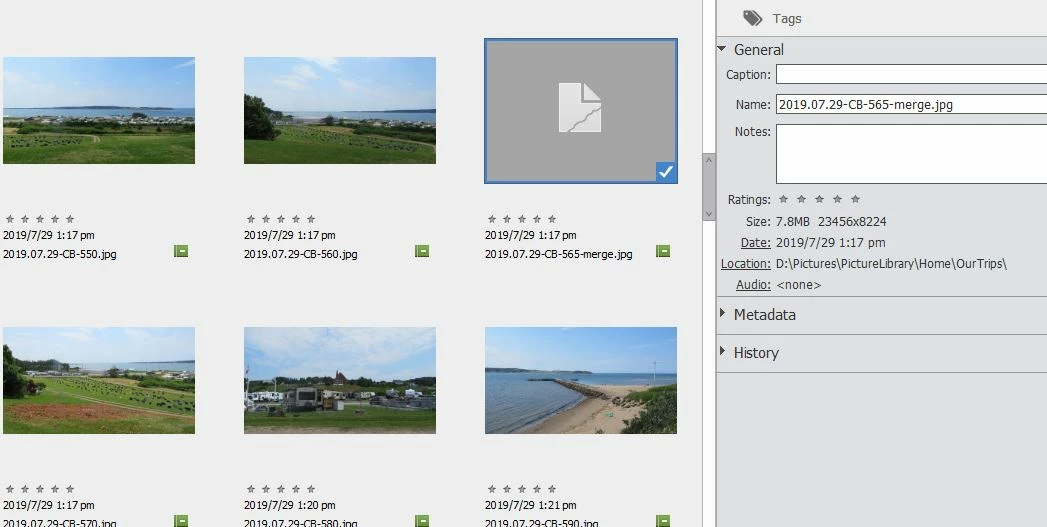Click the file name 2019.07.29-CB-565-merge.jpg under thumbnail

point(558,254)
